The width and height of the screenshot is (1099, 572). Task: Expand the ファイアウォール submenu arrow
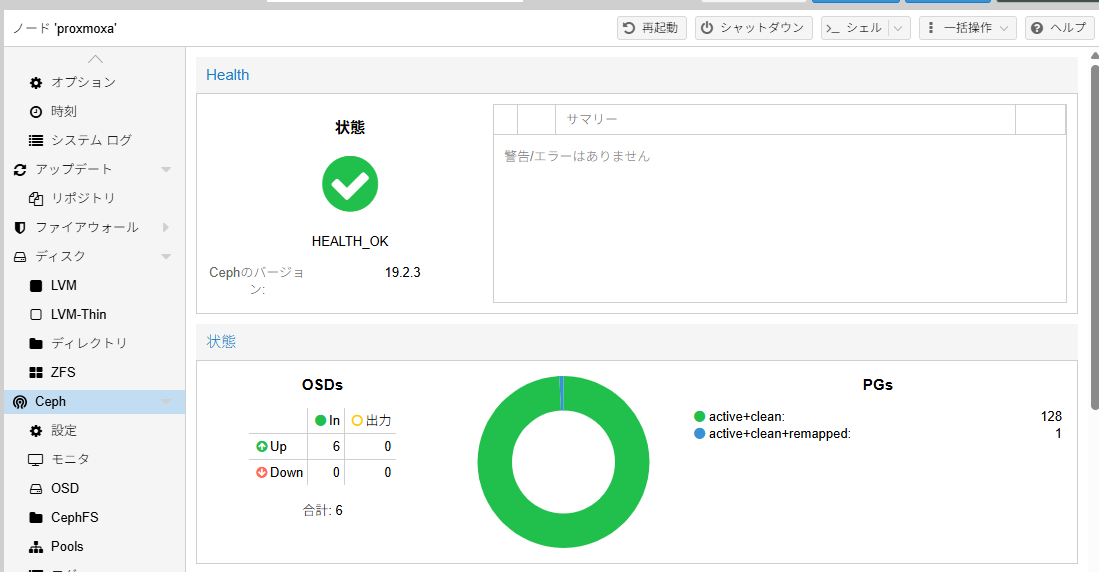click(x=166, y=227)
